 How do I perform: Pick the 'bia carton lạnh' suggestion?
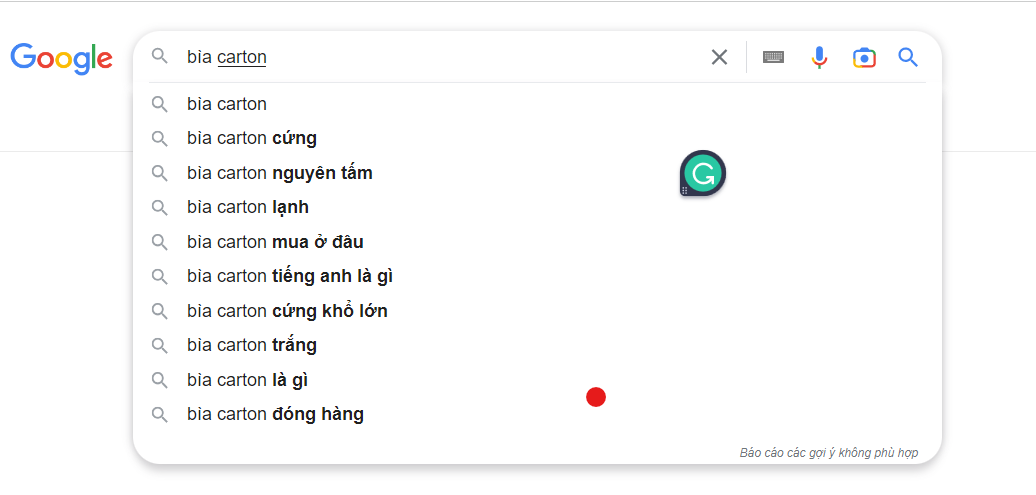[248, 207]
